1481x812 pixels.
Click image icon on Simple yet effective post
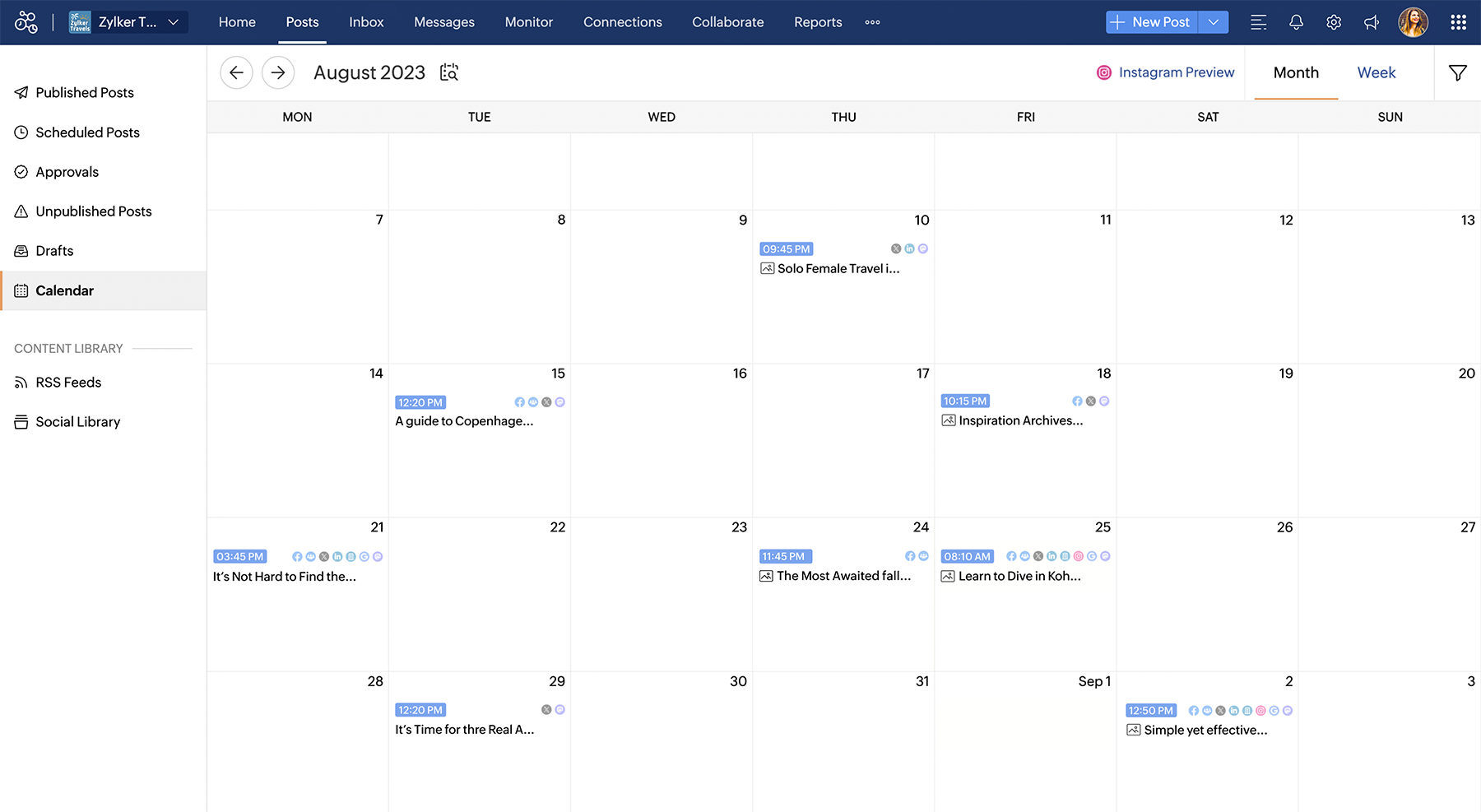(1134, 730)
